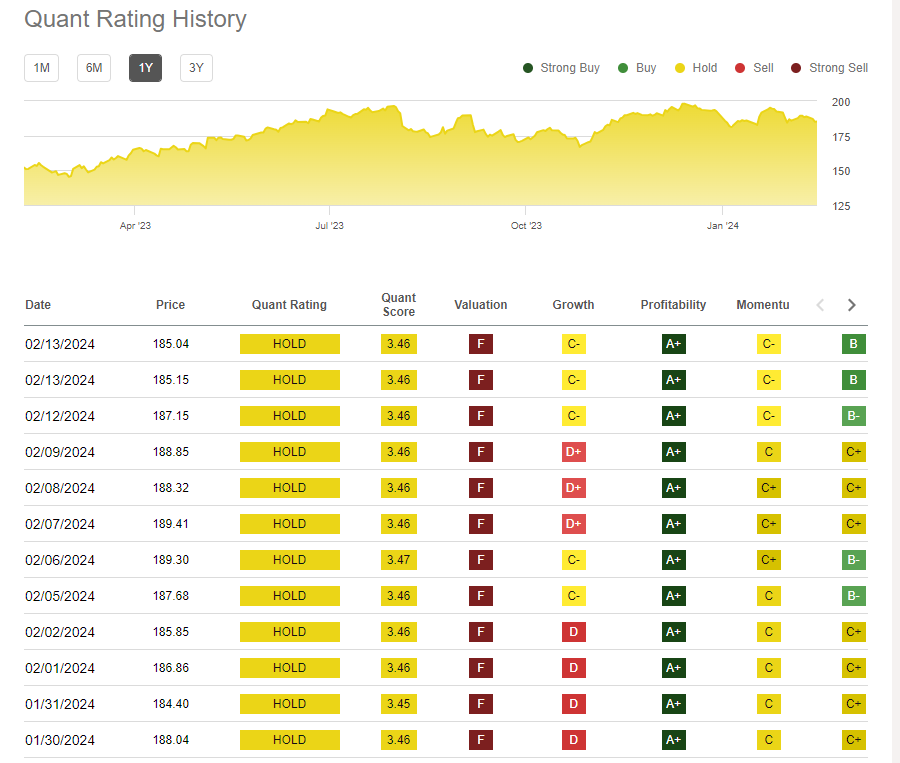Click the Strong Sell legend dot
The width and height of the screenshot is (900, 763).
tap(796, 68)
